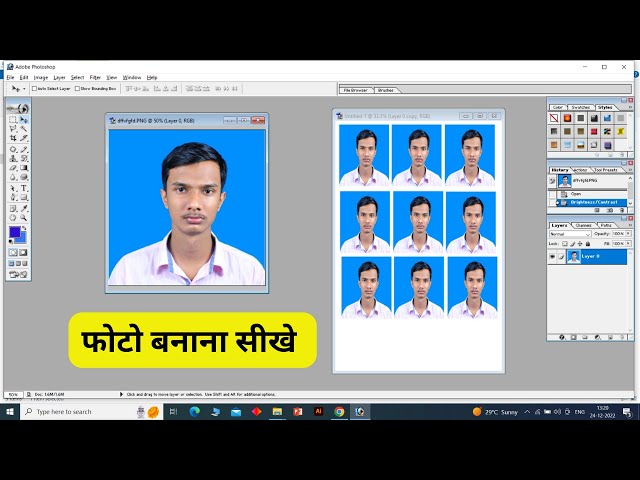Select the Zoom tool

coord(24,218)
